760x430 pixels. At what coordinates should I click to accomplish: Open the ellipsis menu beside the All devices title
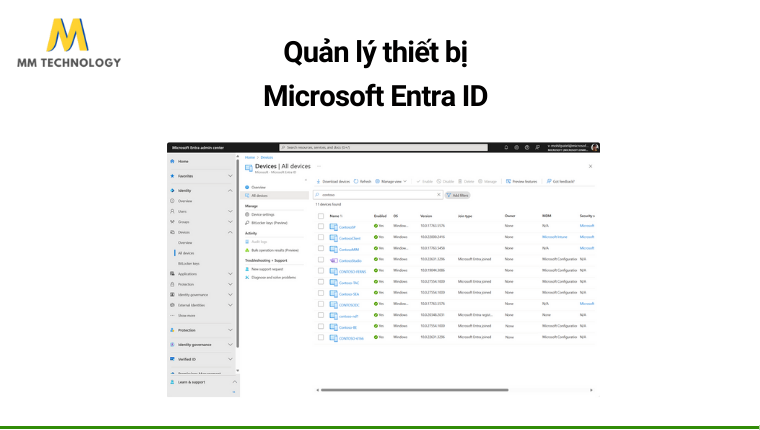pyautogui.click(x=319, y=166)
